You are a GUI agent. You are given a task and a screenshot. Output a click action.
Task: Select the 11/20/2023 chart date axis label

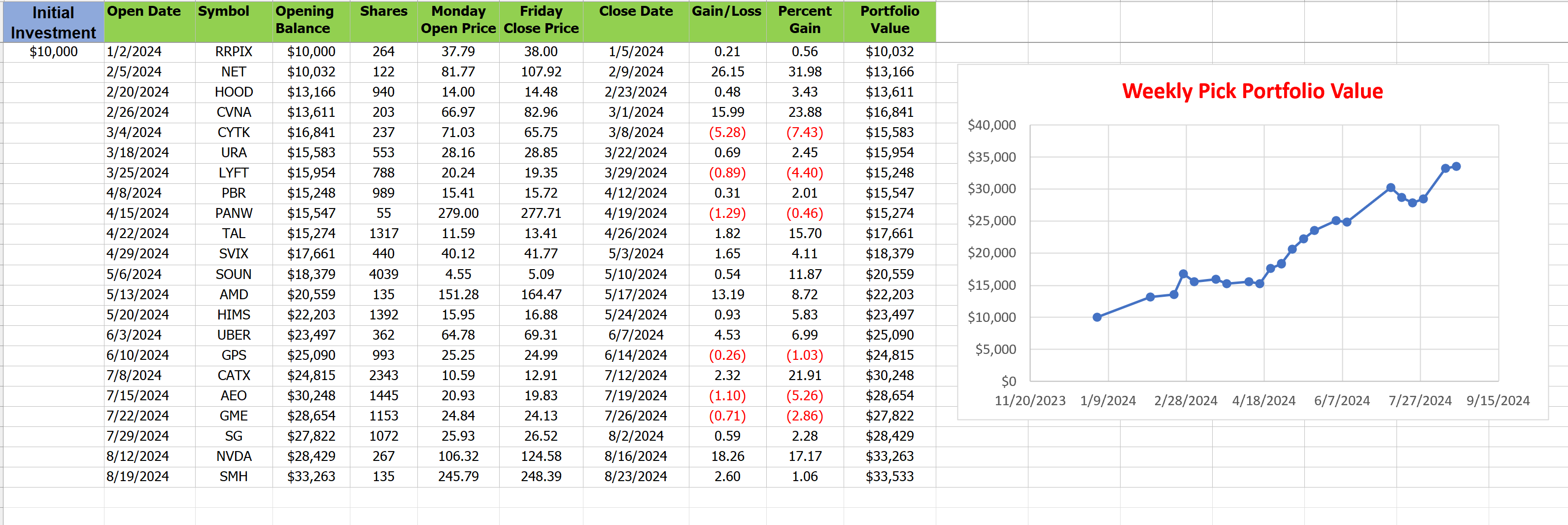click(1030, 401)
